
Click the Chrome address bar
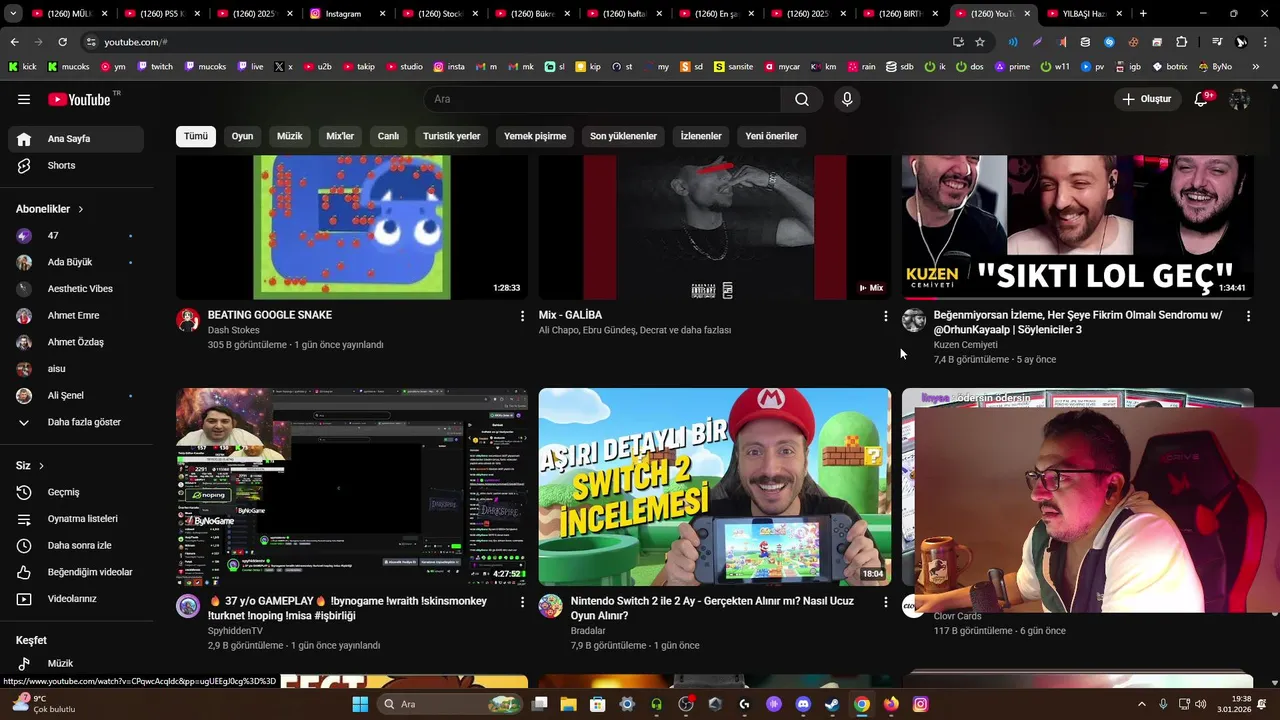[520, 42]
